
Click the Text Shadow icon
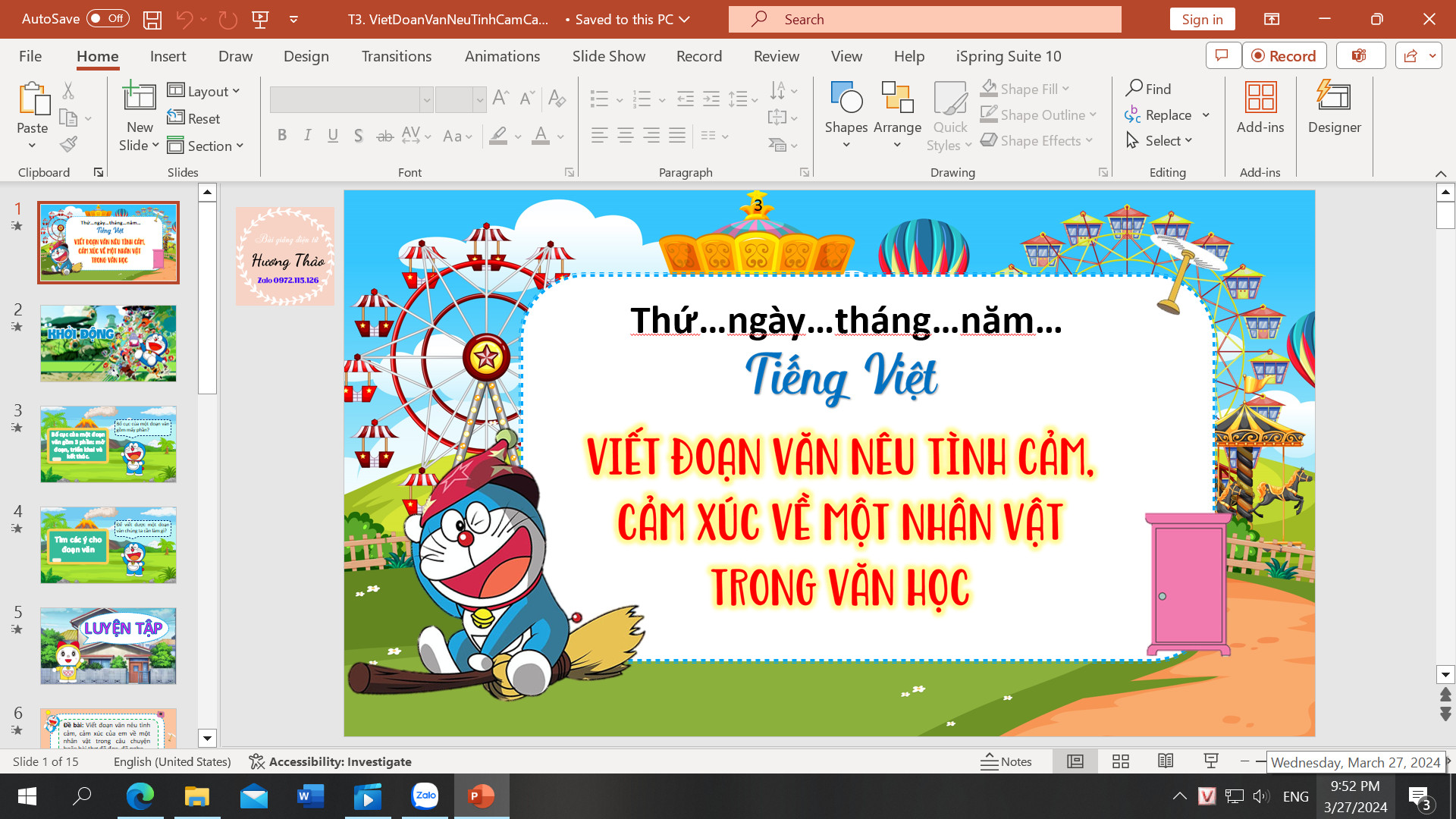[358, 136]
